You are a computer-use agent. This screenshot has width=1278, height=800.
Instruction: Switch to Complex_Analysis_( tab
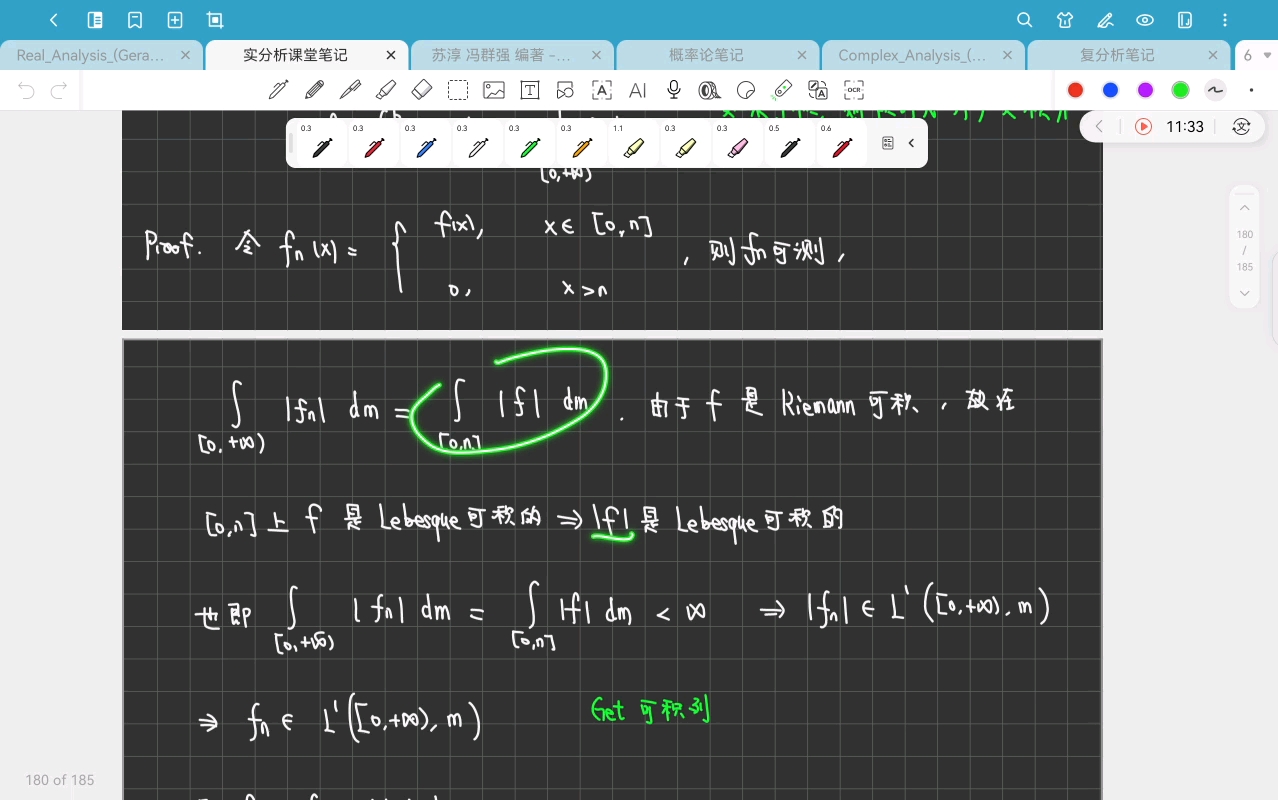click(912, 55)
